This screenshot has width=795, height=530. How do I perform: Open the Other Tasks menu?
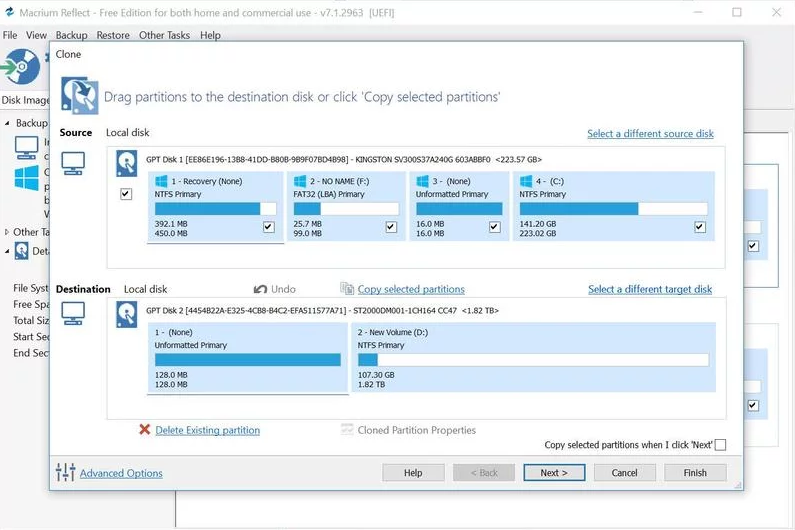coord(164,35)
